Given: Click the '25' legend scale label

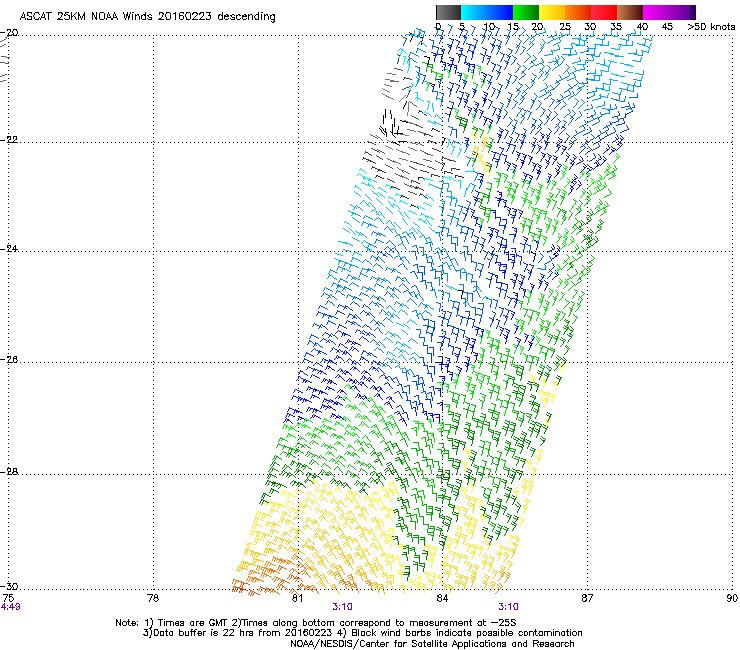Looking at the screenshot, I should click(x=564, y=27).
